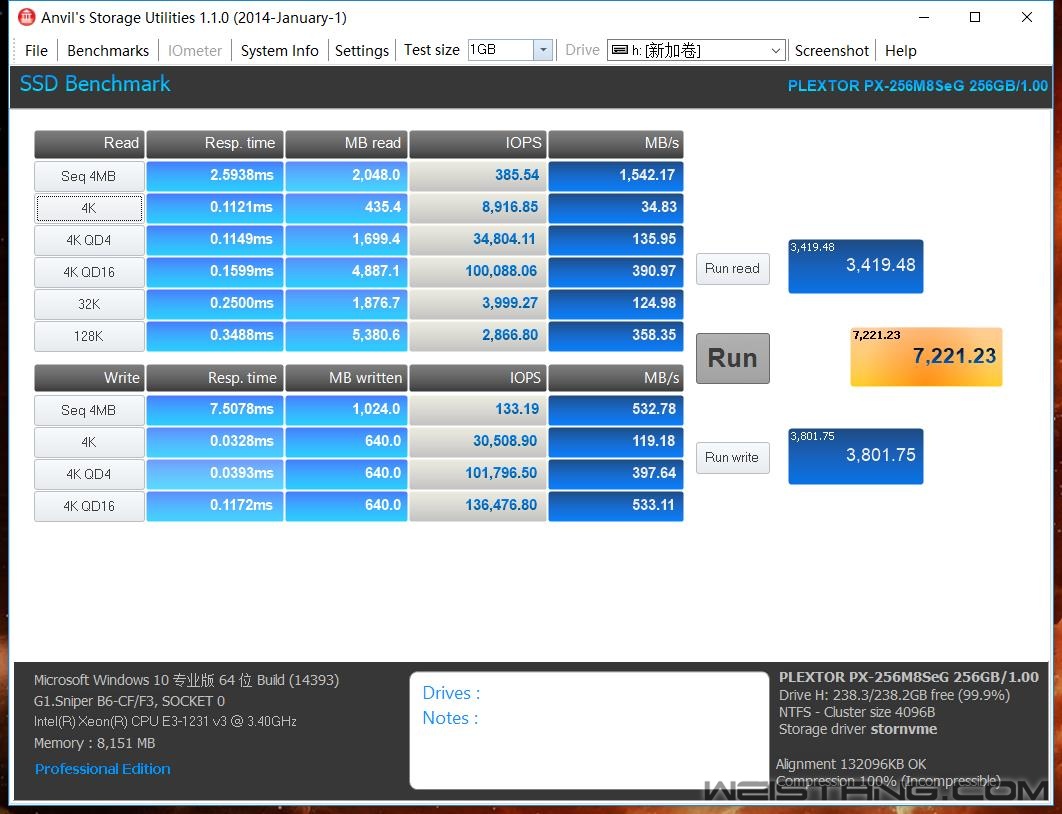Run the Read 4K test
Viewport: 1062px width, 814px height.
coord(89,208)
